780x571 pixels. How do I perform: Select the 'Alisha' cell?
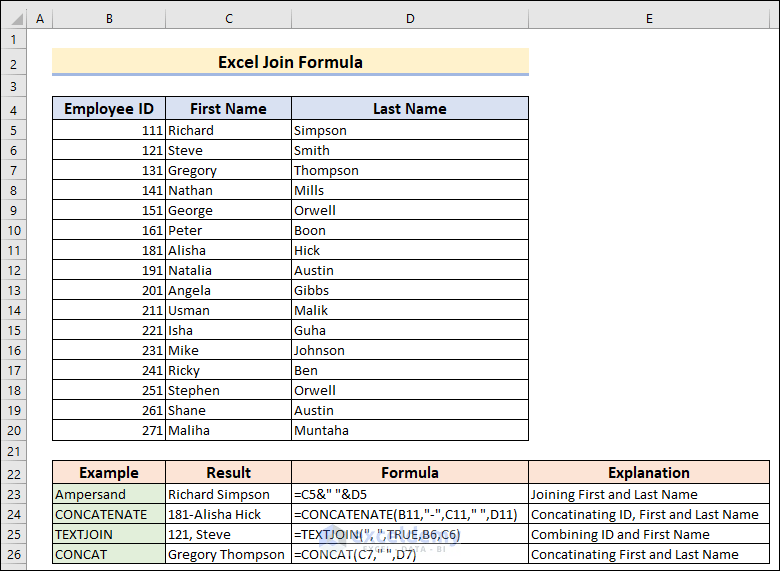[x=228, y=250]
